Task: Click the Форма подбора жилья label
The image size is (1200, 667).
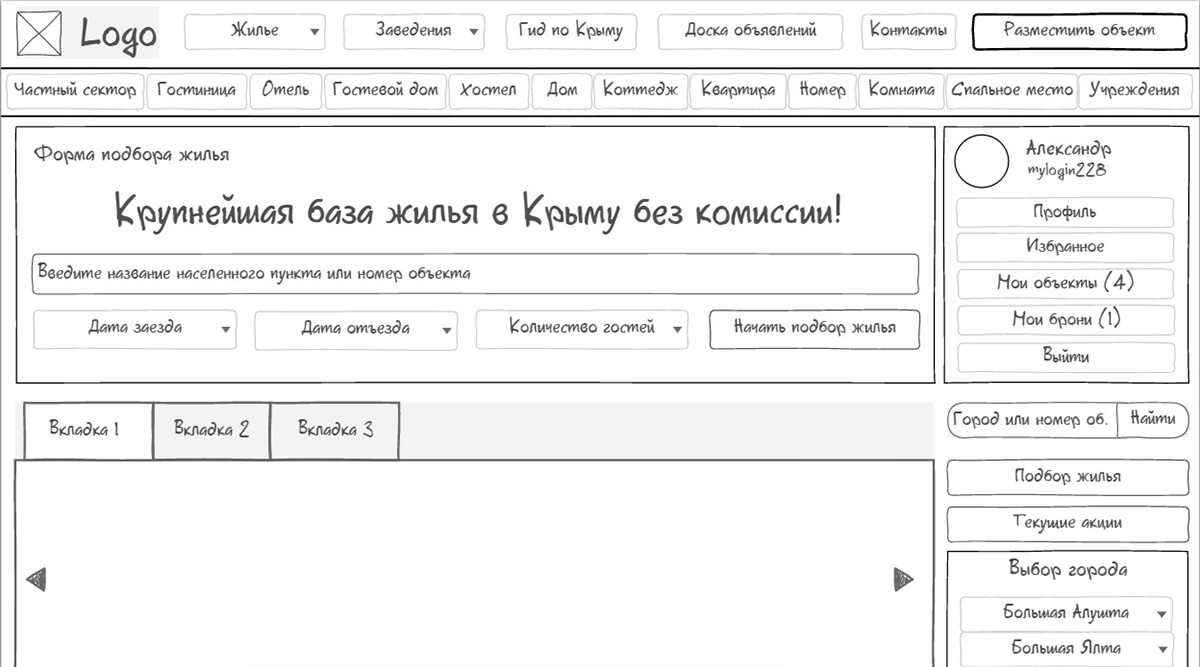Action: tap(132, 155)
